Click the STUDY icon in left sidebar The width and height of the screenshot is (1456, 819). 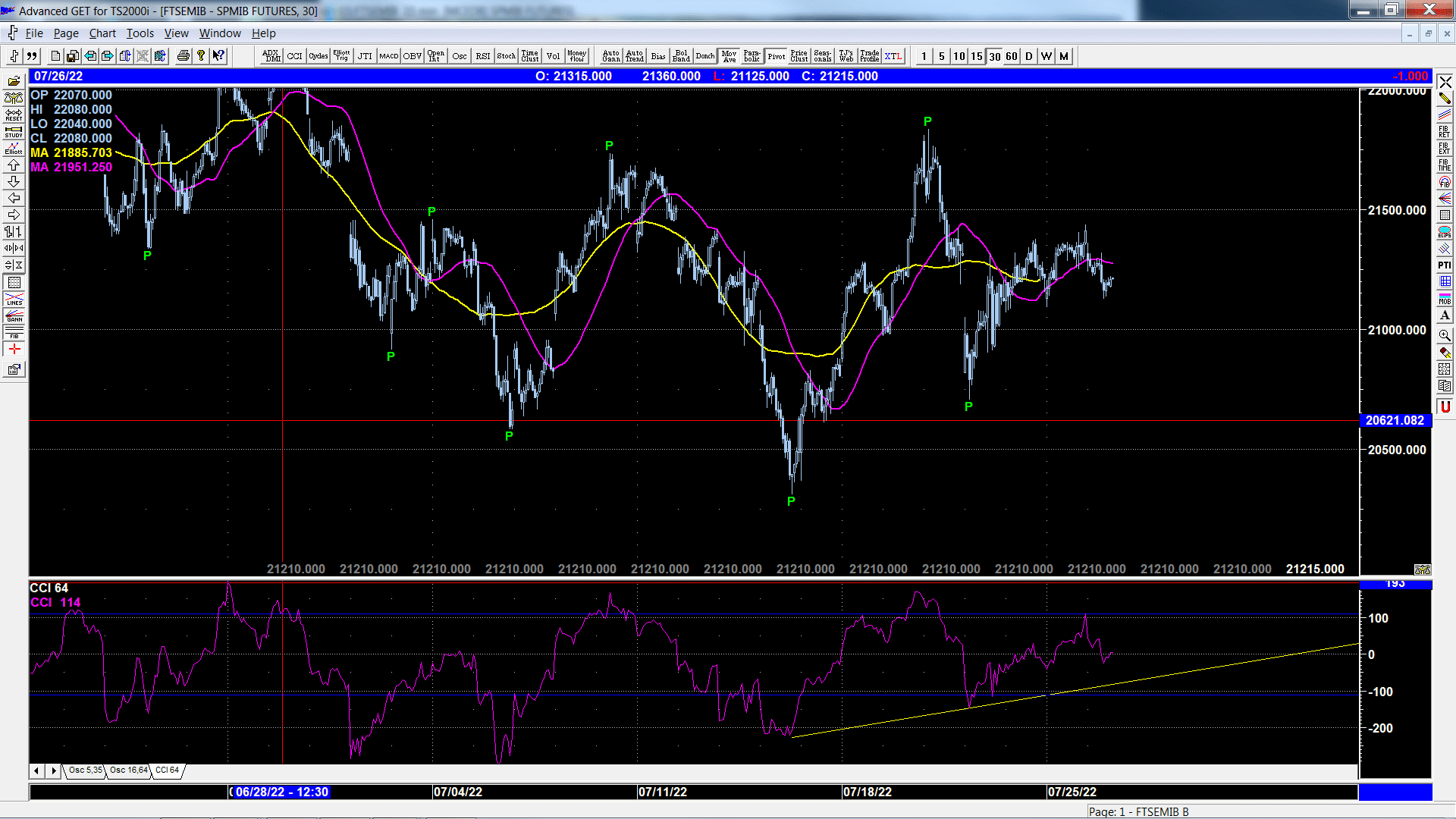(x=14, y=131)
